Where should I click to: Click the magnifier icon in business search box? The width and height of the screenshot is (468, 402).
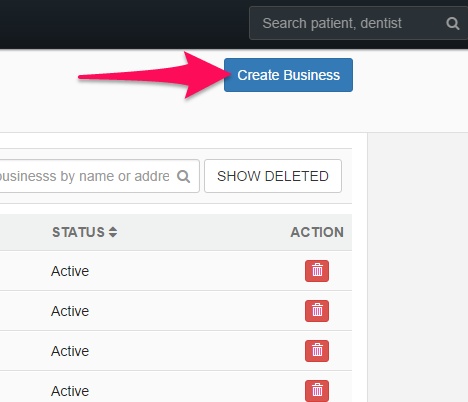(183, 176)
